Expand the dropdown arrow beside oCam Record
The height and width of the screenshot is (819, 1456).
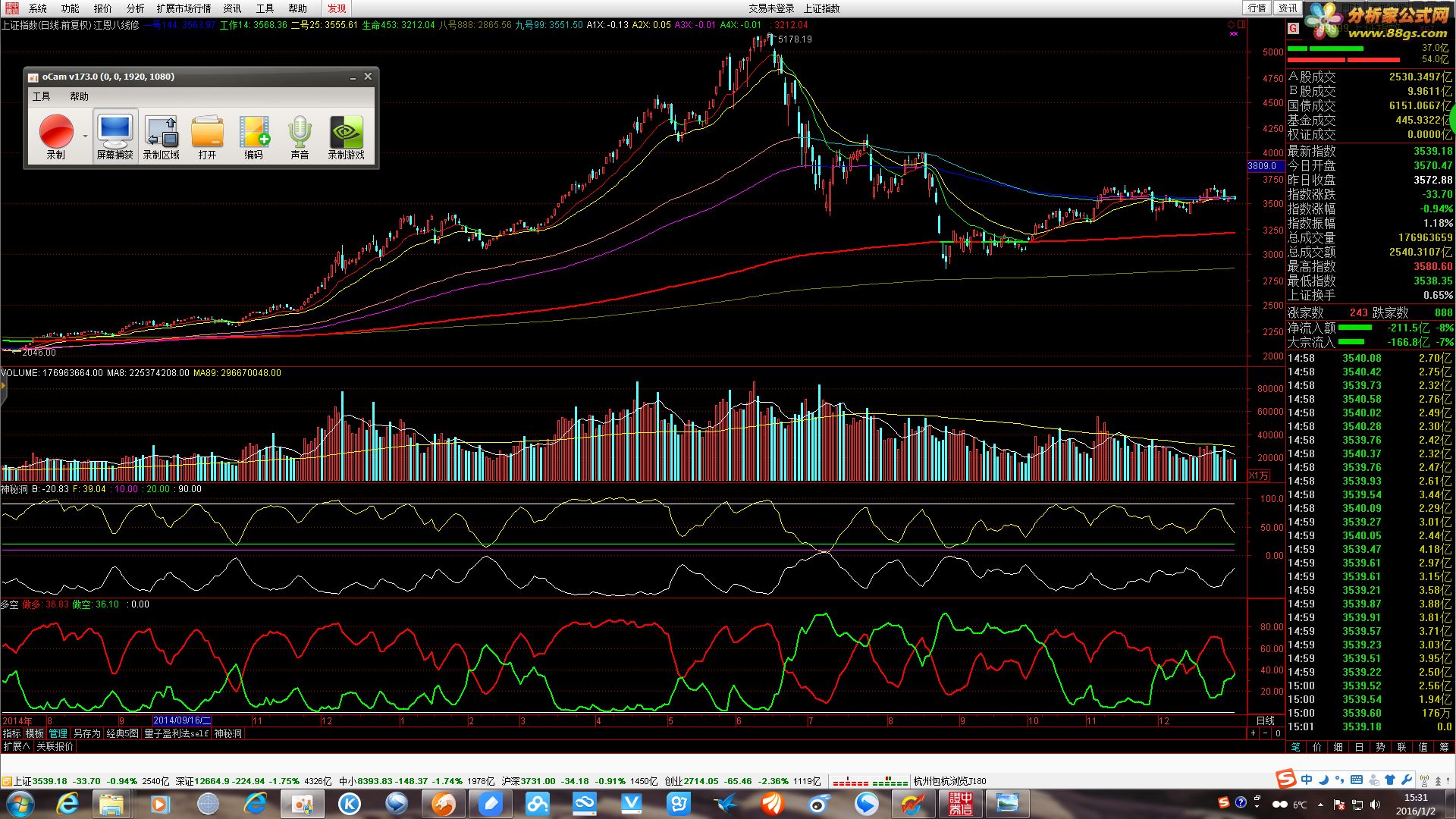coord(85,136)
